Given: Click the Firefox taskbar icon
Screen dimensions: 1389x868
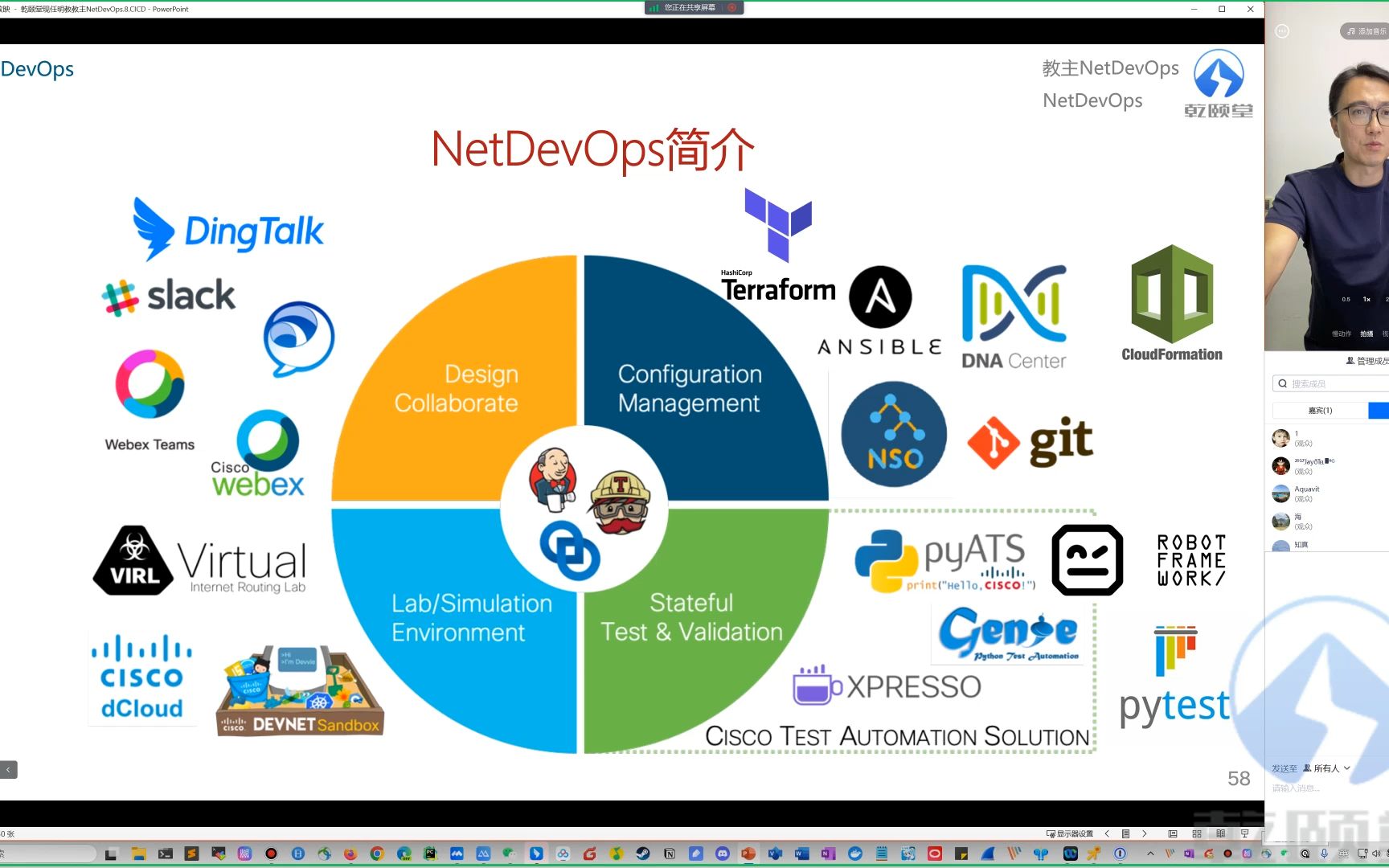Looking at the screenshot, I should [x=350, y=854].
